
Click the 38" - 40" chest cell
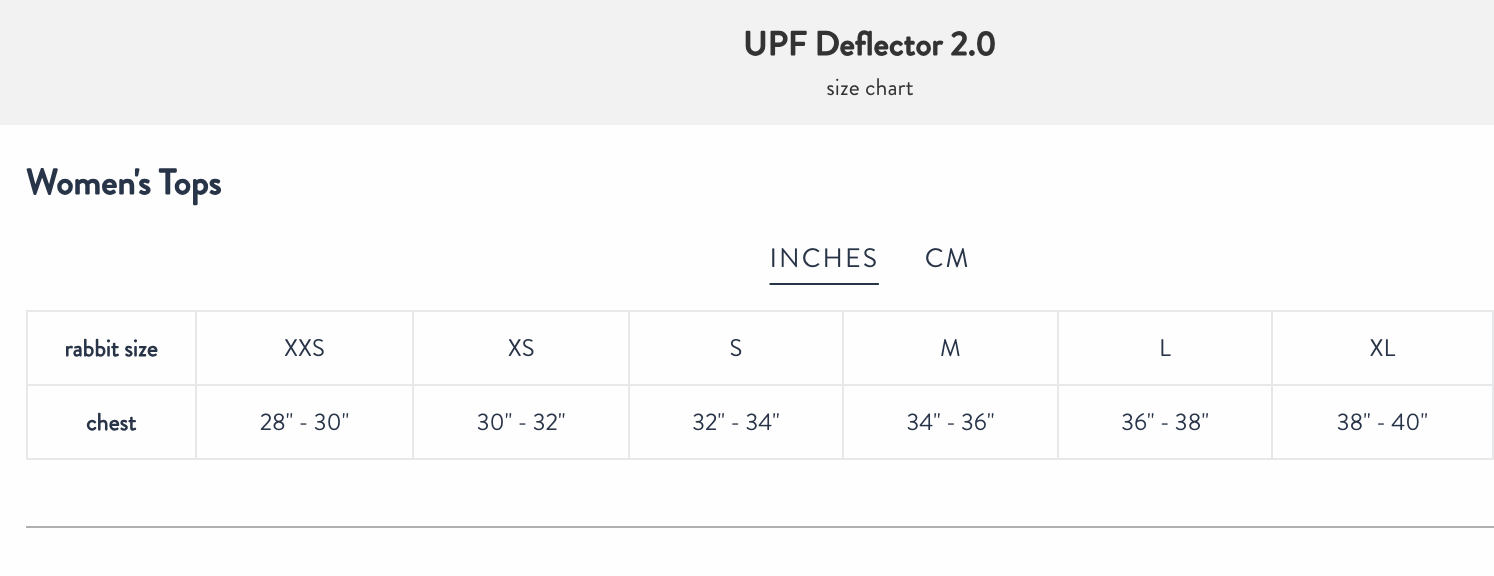pos(1382,422)
